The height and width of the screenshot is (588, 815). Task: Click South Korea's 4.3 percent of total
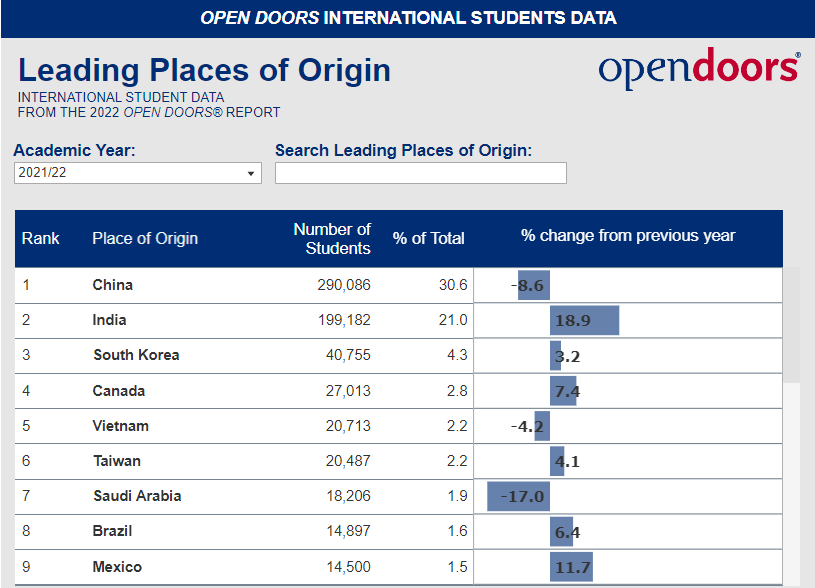457,355
